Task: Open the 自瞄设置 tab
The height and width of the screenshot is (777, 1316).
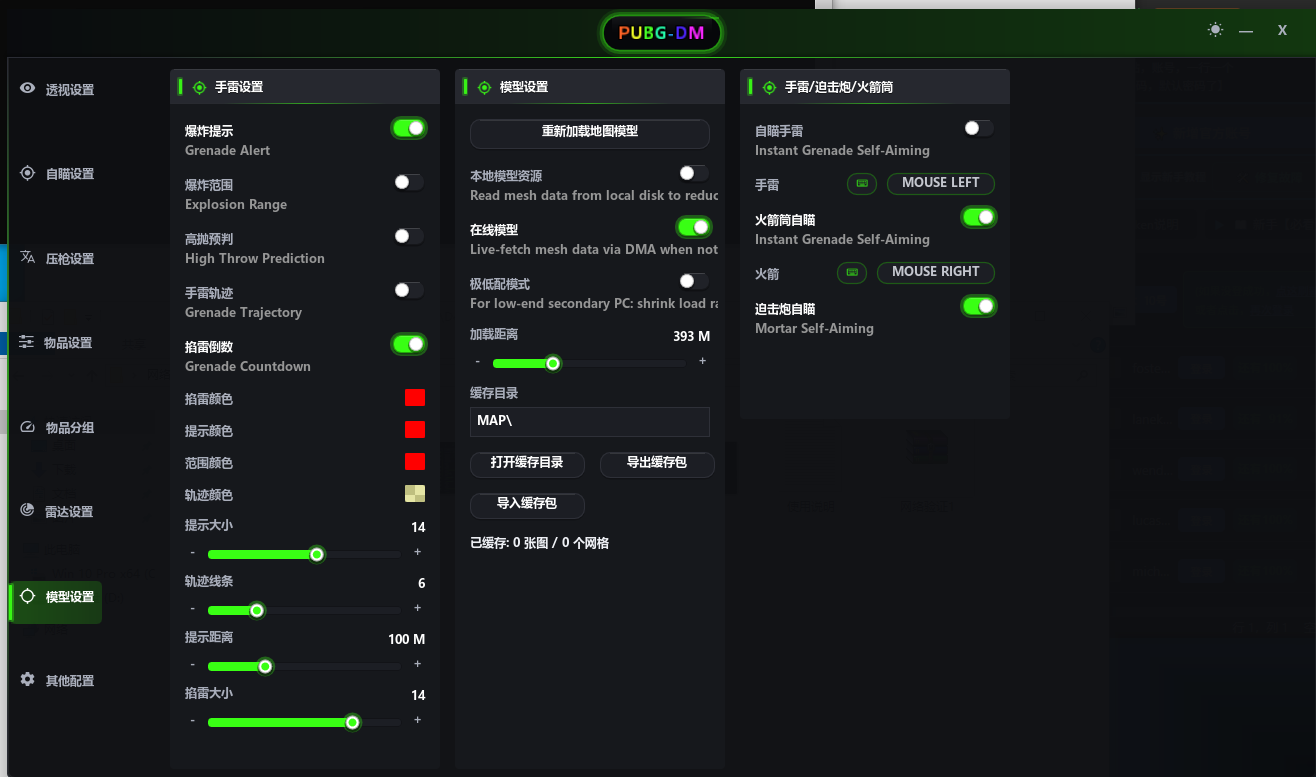Action: coord(56,174)
